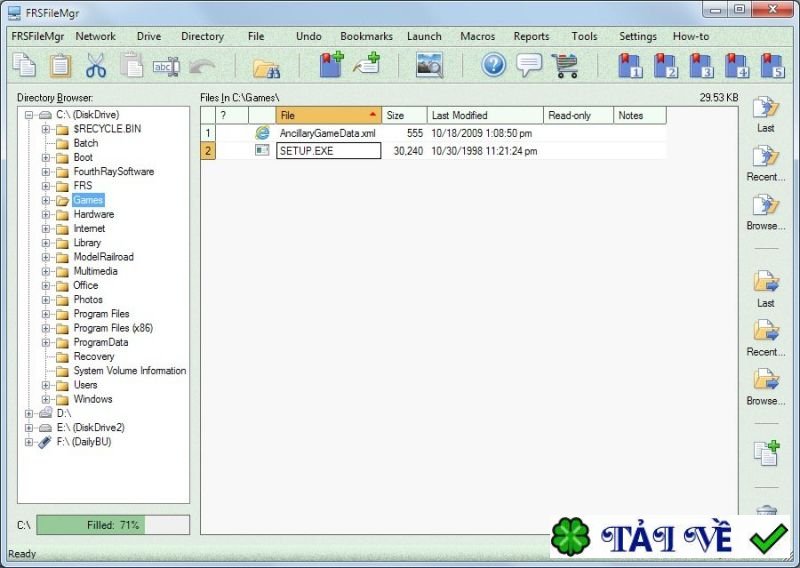The width and height of the screenshot is (800, 568).
Task: Open the Reports menu
Action: (x=531, y=36)
